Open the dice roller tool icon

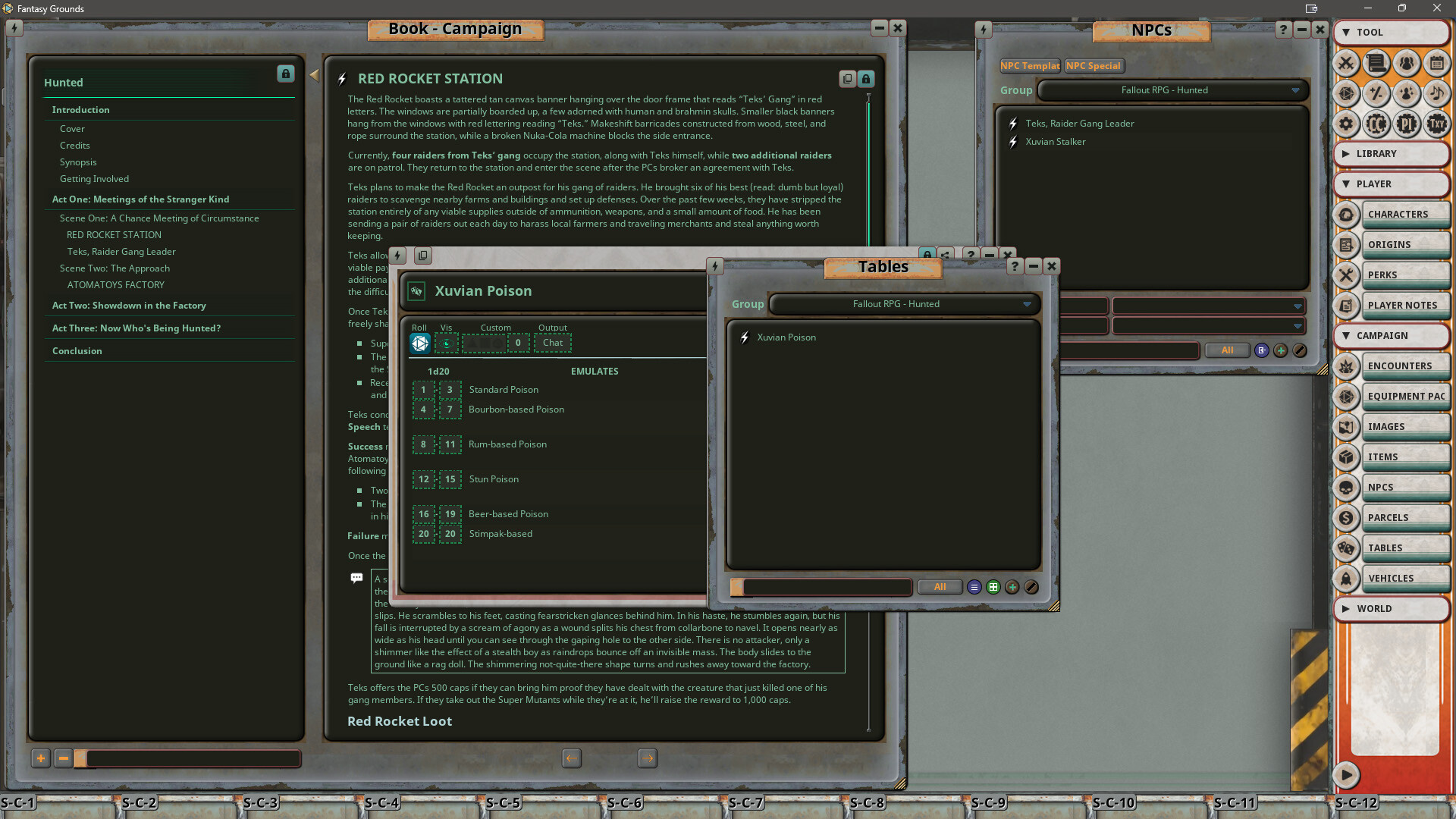pyautogui.click(x=1346, y=94)
